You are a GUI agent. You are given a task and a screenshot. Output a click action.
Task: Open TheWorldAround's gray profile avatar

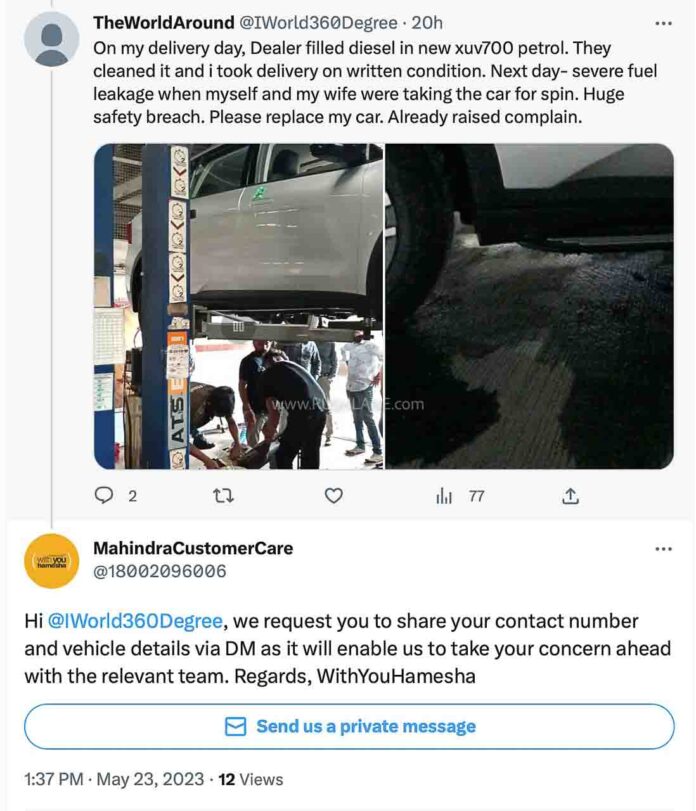click(51, 41)
